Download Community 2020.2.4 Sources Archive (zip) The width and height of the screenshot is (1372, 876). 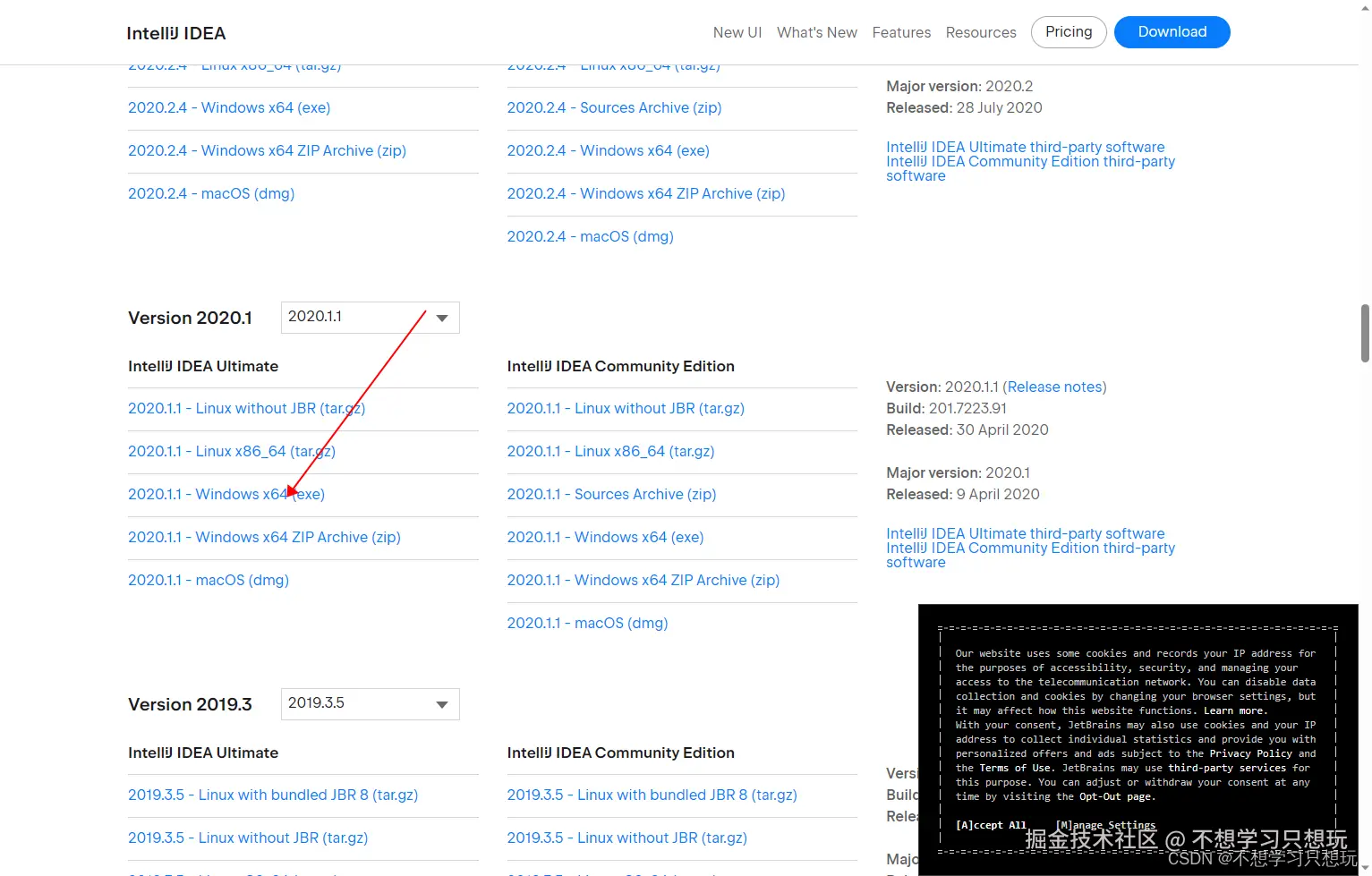[x=614, y=107]
